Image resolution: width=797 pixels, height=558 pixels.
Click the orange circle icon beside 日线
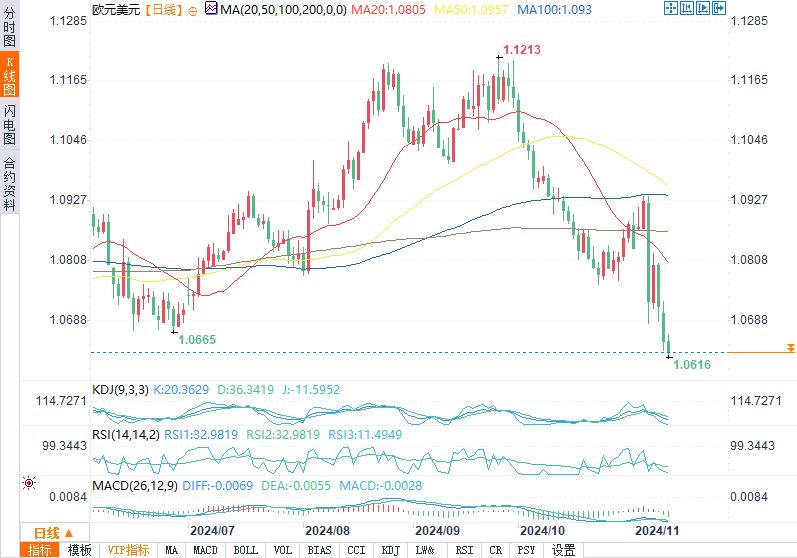pyautogui.click(x=193, y=10)
